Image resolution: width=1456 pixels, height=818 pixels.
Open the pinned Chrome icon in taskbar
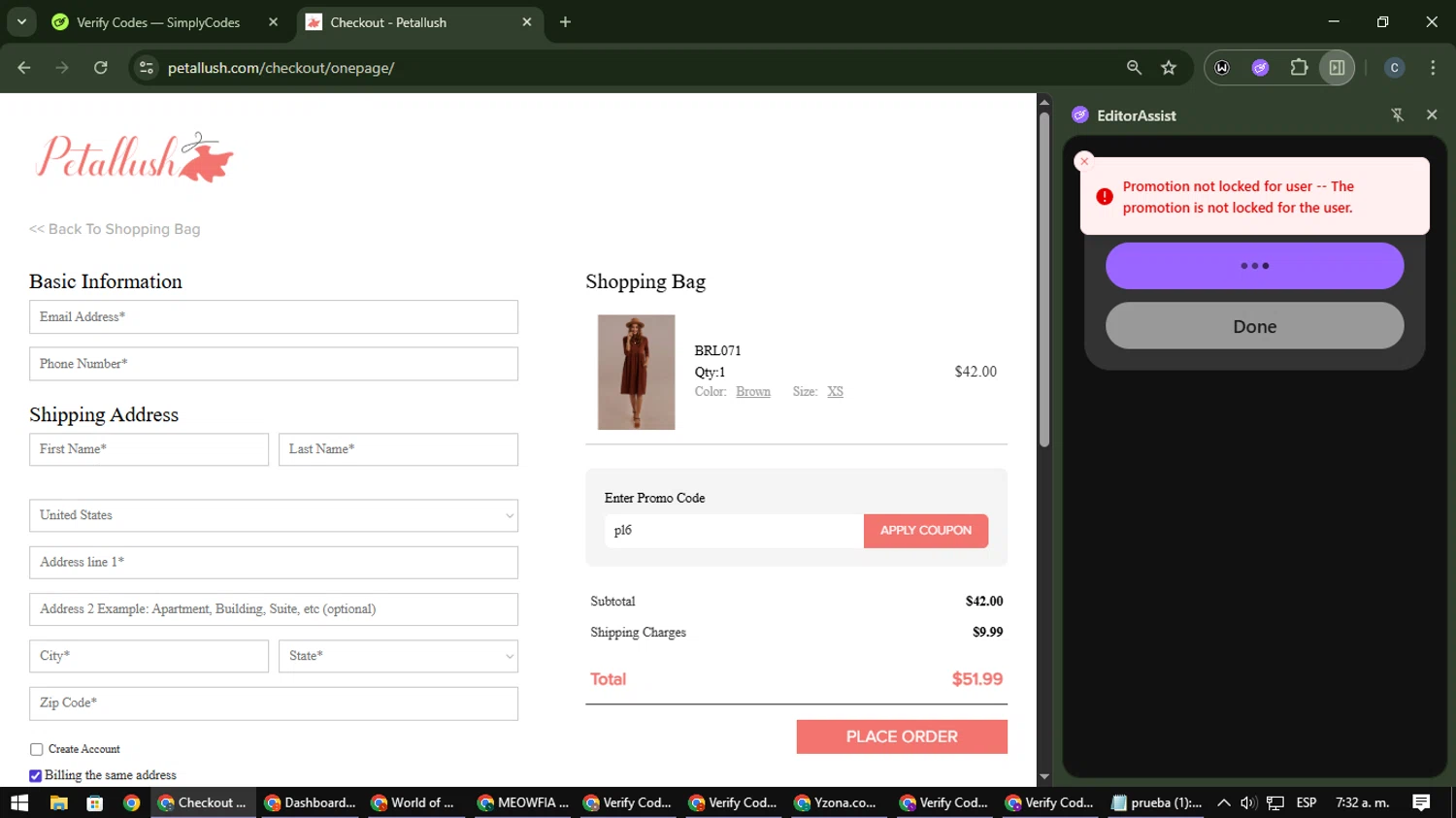(x=132, y=802)
